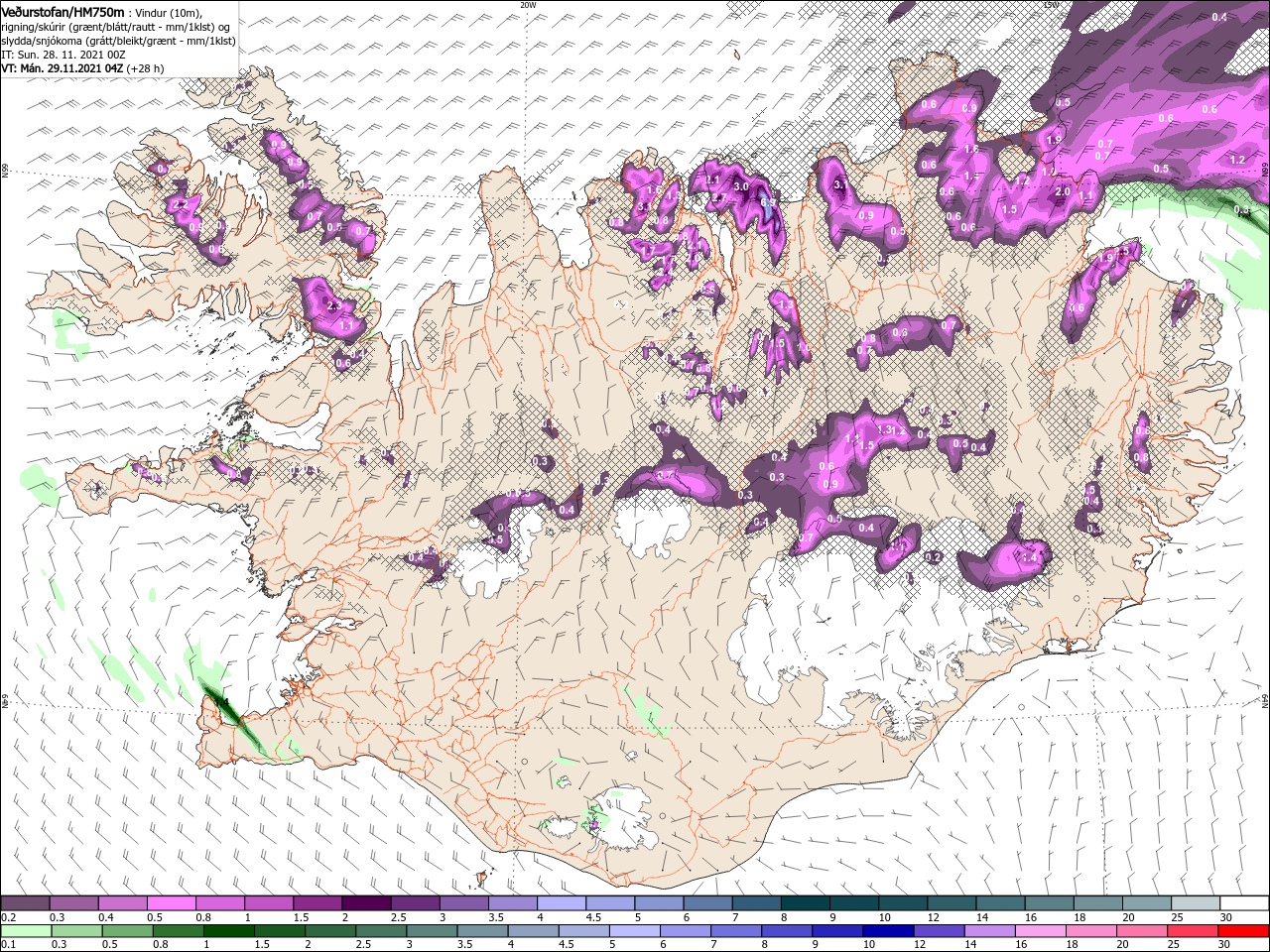Image resolution: width=1270 pixels, height=952 pixels.
Task: Click the 'VT: Mán. 29.11.2021 04Z' valid-time line
Action: [83, 68]
